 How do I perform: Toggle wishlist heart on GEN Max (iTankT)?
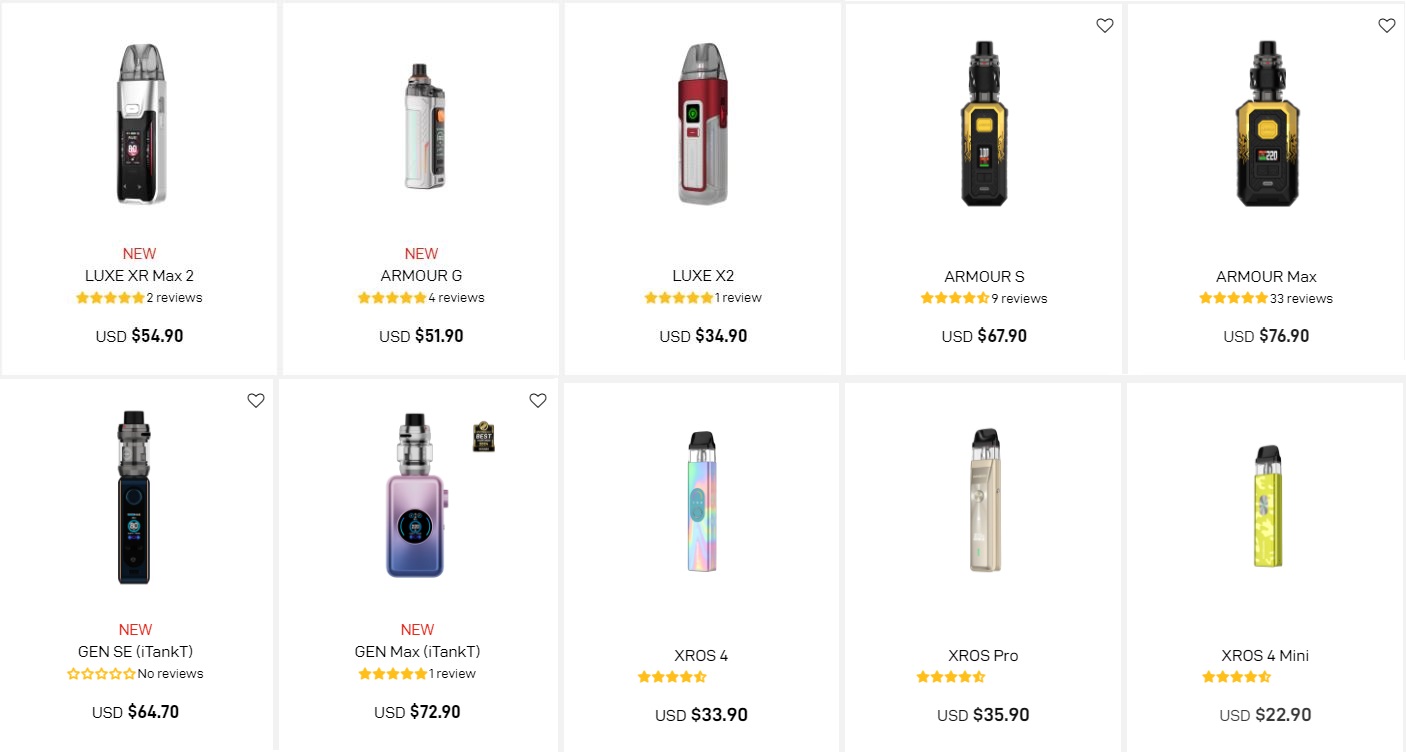click(538, 400)
